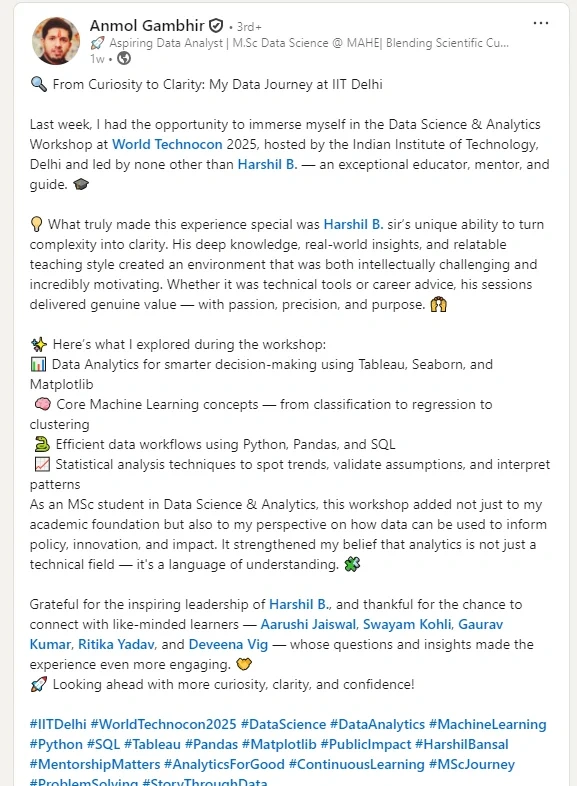Image resolution: width=577 pixels, height=786 pixels.
Task: Open Swayam Kohli's profile link
Action: click(x=407, y=624)
